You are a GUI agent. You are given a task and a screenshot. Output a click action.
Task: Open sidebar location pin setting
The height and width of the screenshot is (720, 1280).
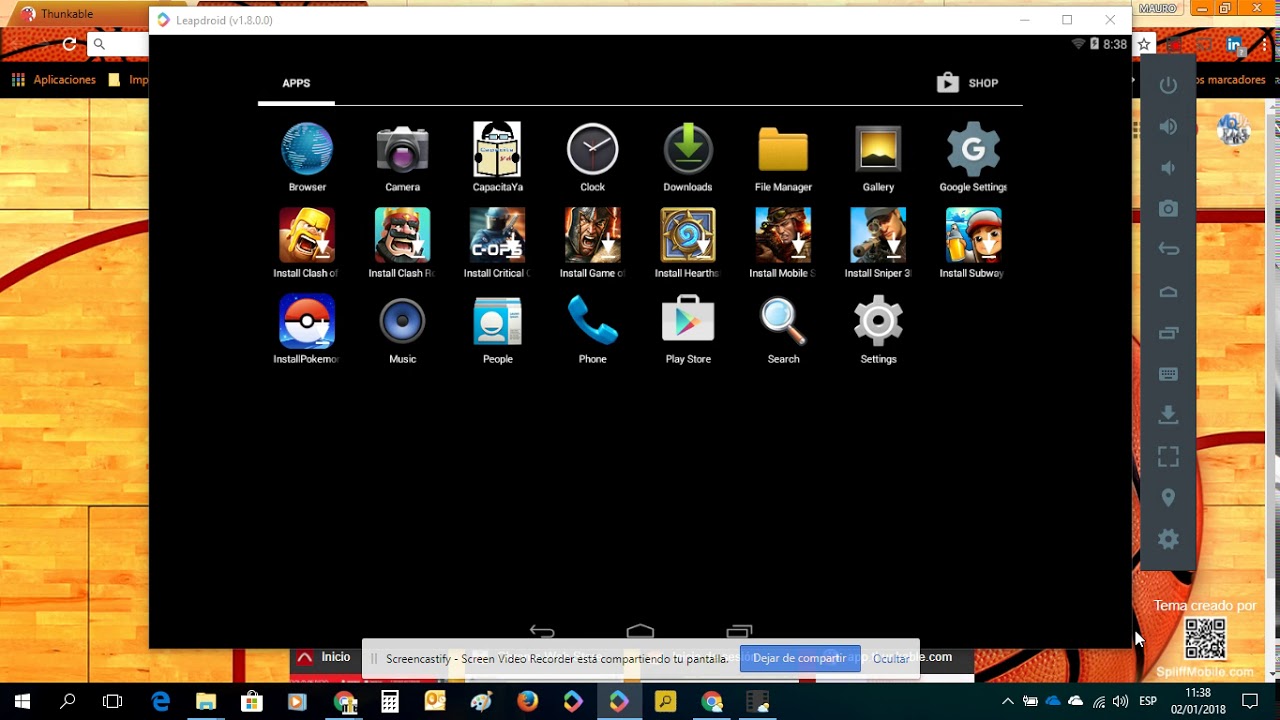point(1168,498)
